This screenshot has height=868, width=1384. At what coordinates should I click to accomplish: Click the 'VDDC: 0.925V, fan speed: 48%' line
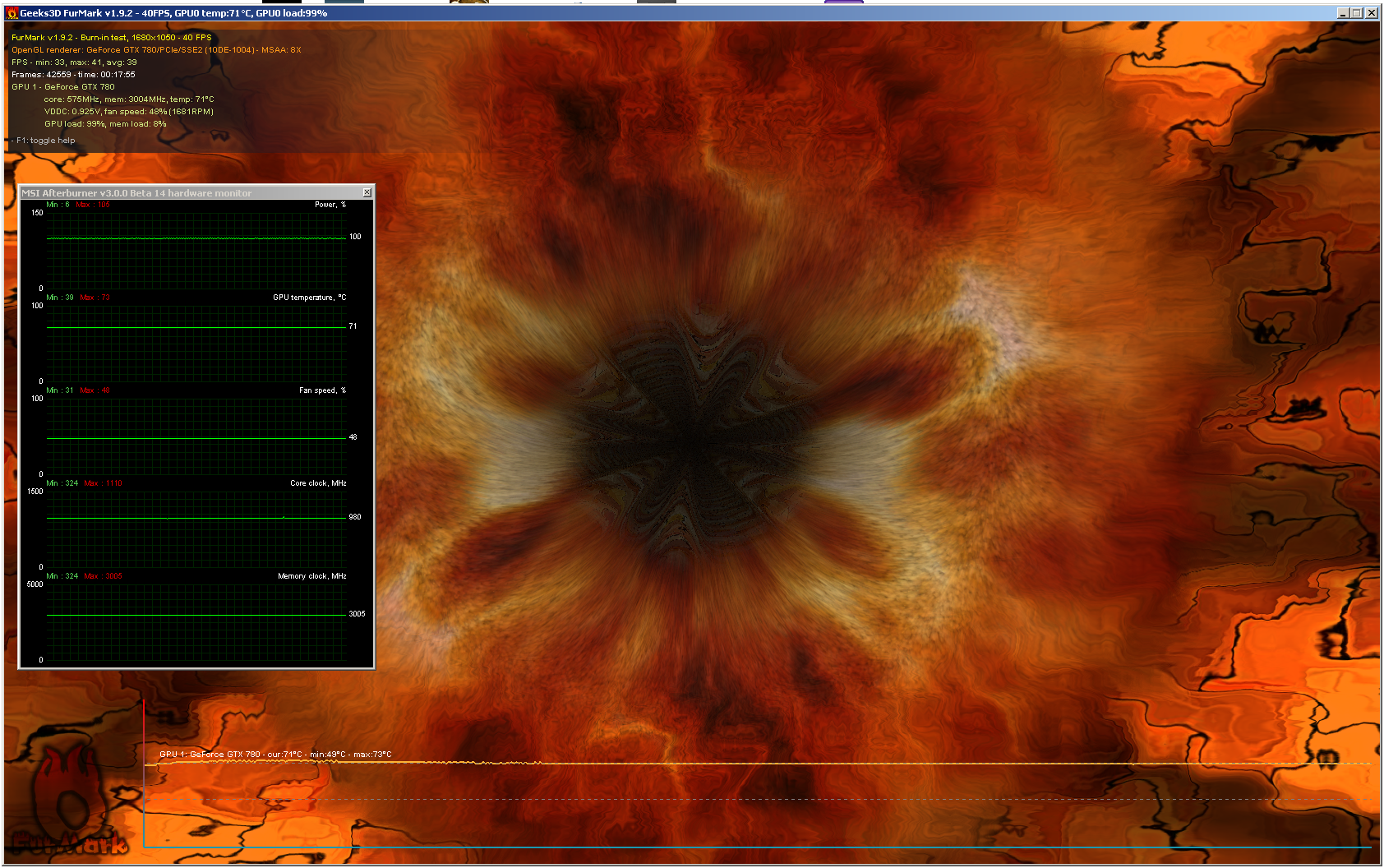coord(129,112)
